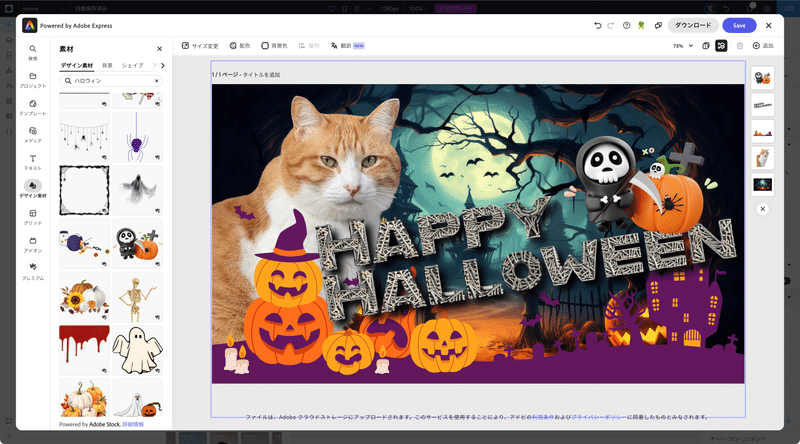Open the comments chat icon
This screenshot has width=800, height=444.
pos(658,26)
